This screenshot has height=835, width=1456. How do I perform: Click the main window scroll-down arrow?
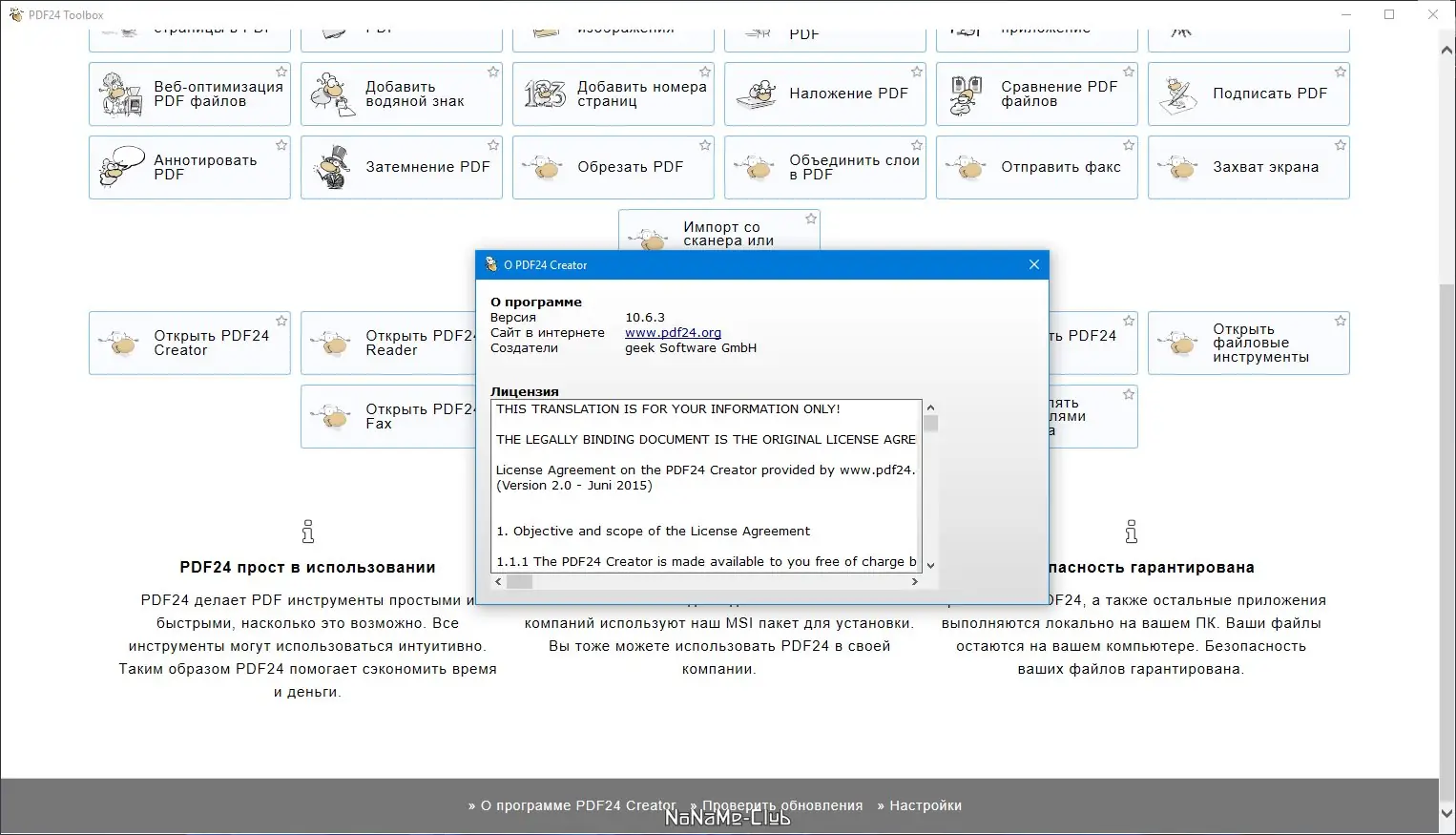1447,813
